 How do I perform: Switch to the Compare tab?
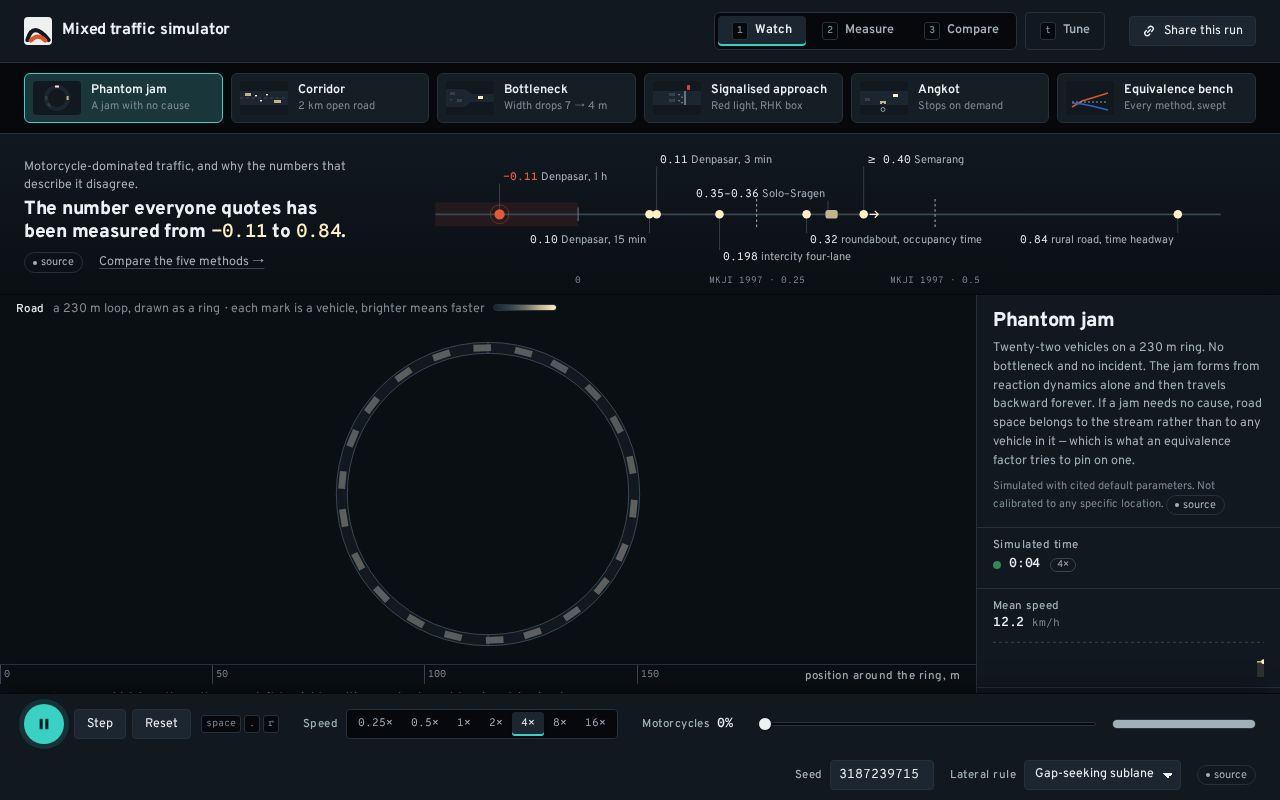click(962, 30)
